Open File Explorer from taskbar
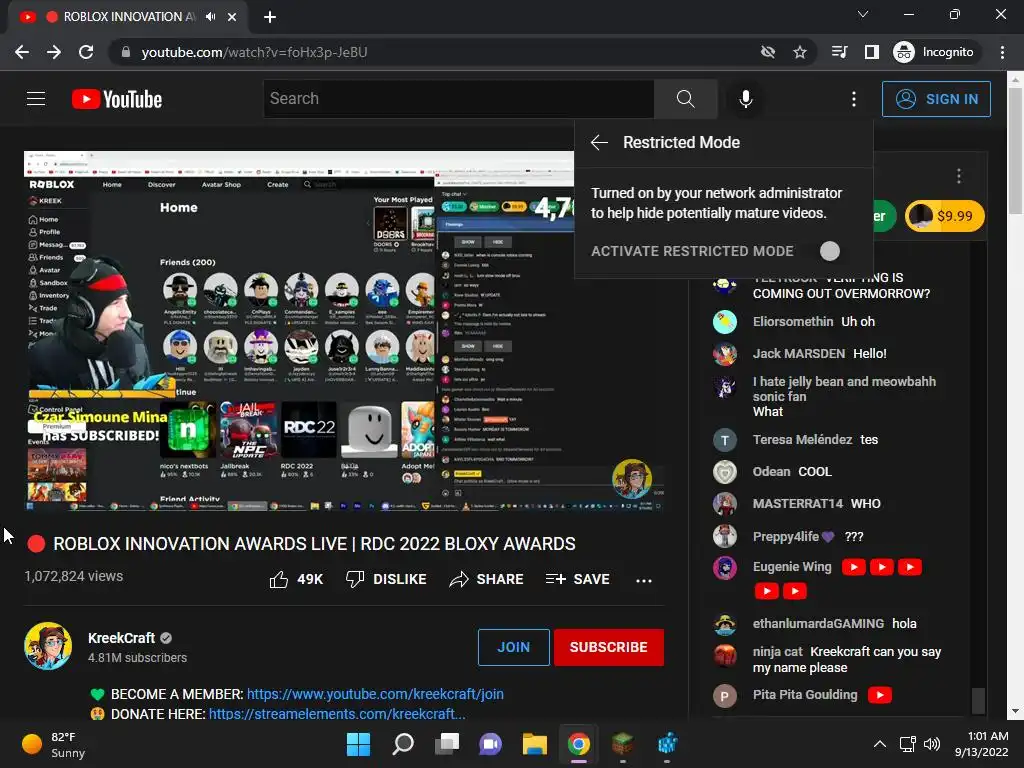 (x=534, y=744)
